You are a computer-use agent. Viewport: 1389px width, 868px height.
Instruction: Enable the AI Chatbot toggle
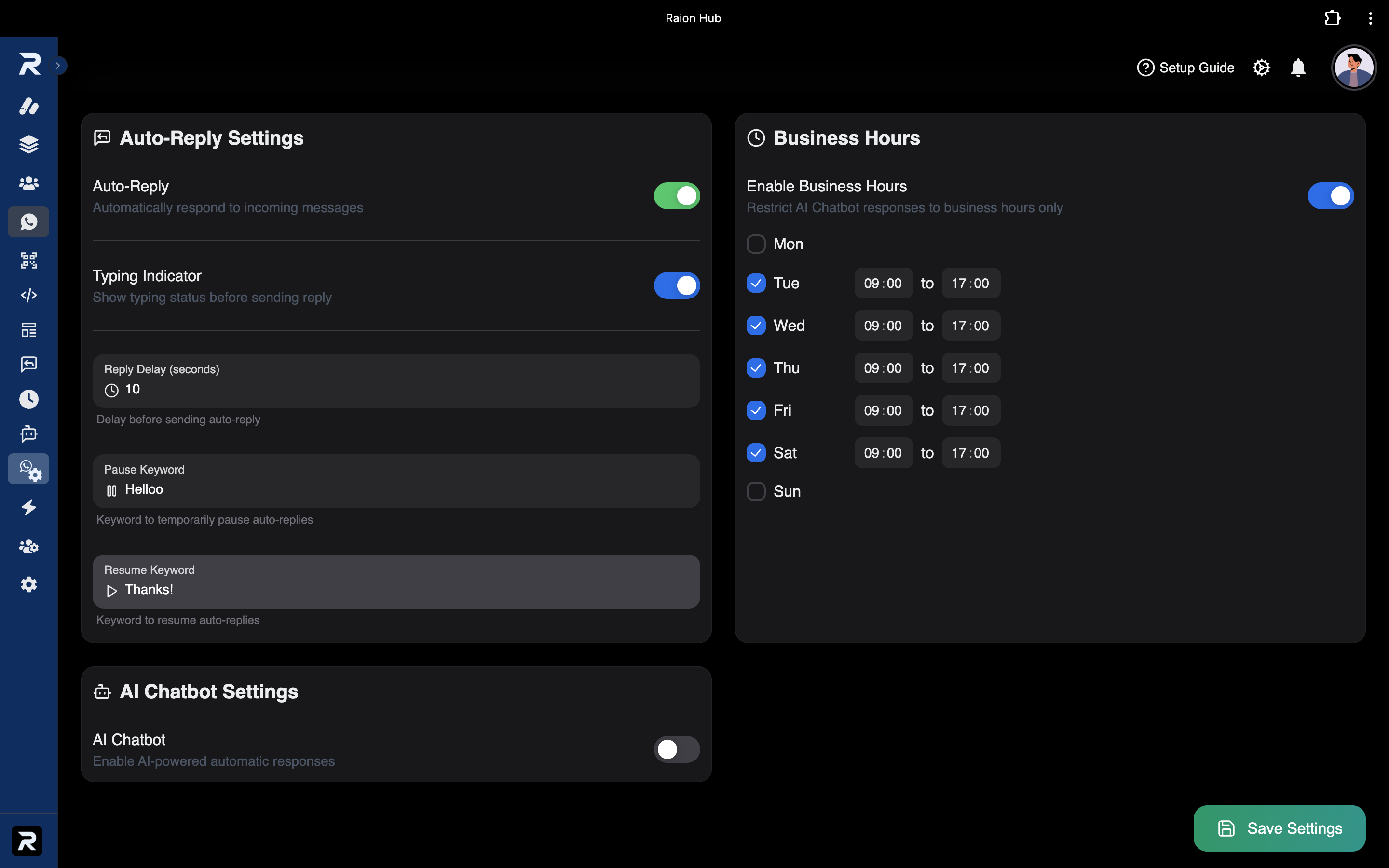pyautogui.click(x=677, y=749)
